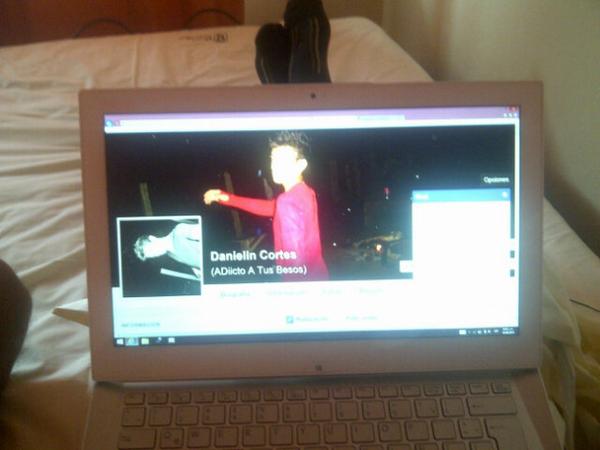Screen dimensions: 600x450
Task: Click the blue Publicación status icon
Action: click(x=290, y=319)
